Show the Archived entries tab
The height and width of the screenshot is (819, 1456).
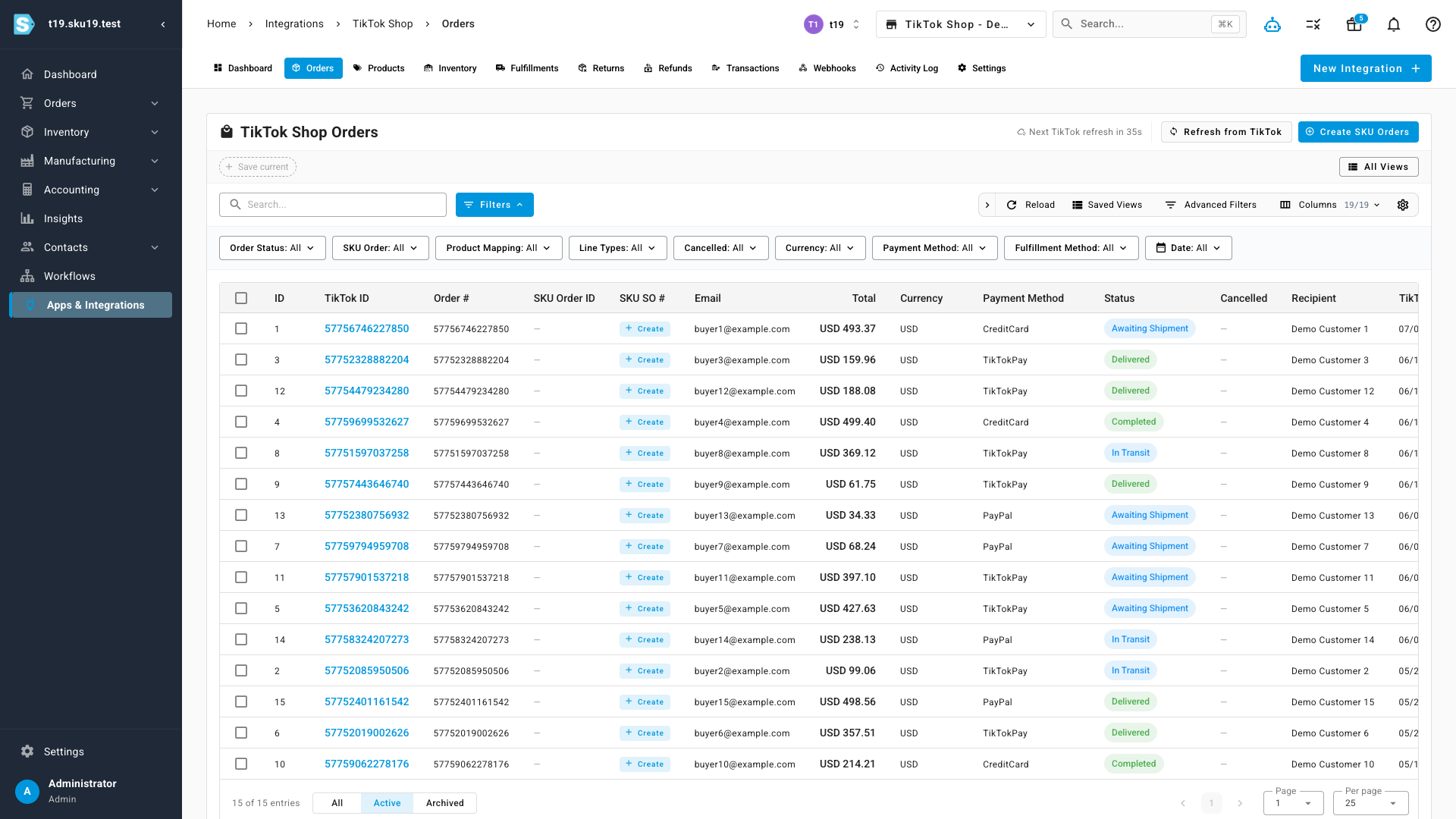click(x=445, y=803)
